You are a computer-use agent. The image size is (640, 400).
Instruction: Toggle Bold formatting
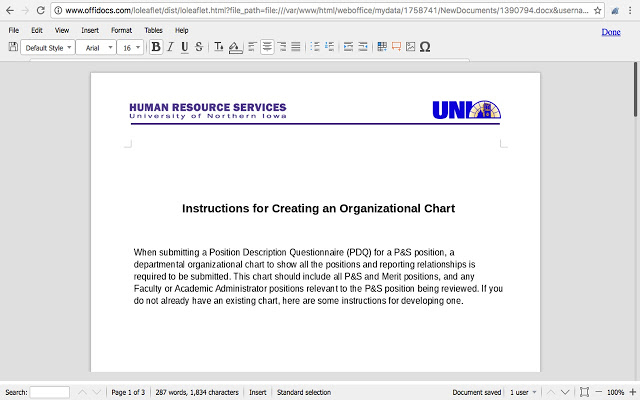(156, 47)
